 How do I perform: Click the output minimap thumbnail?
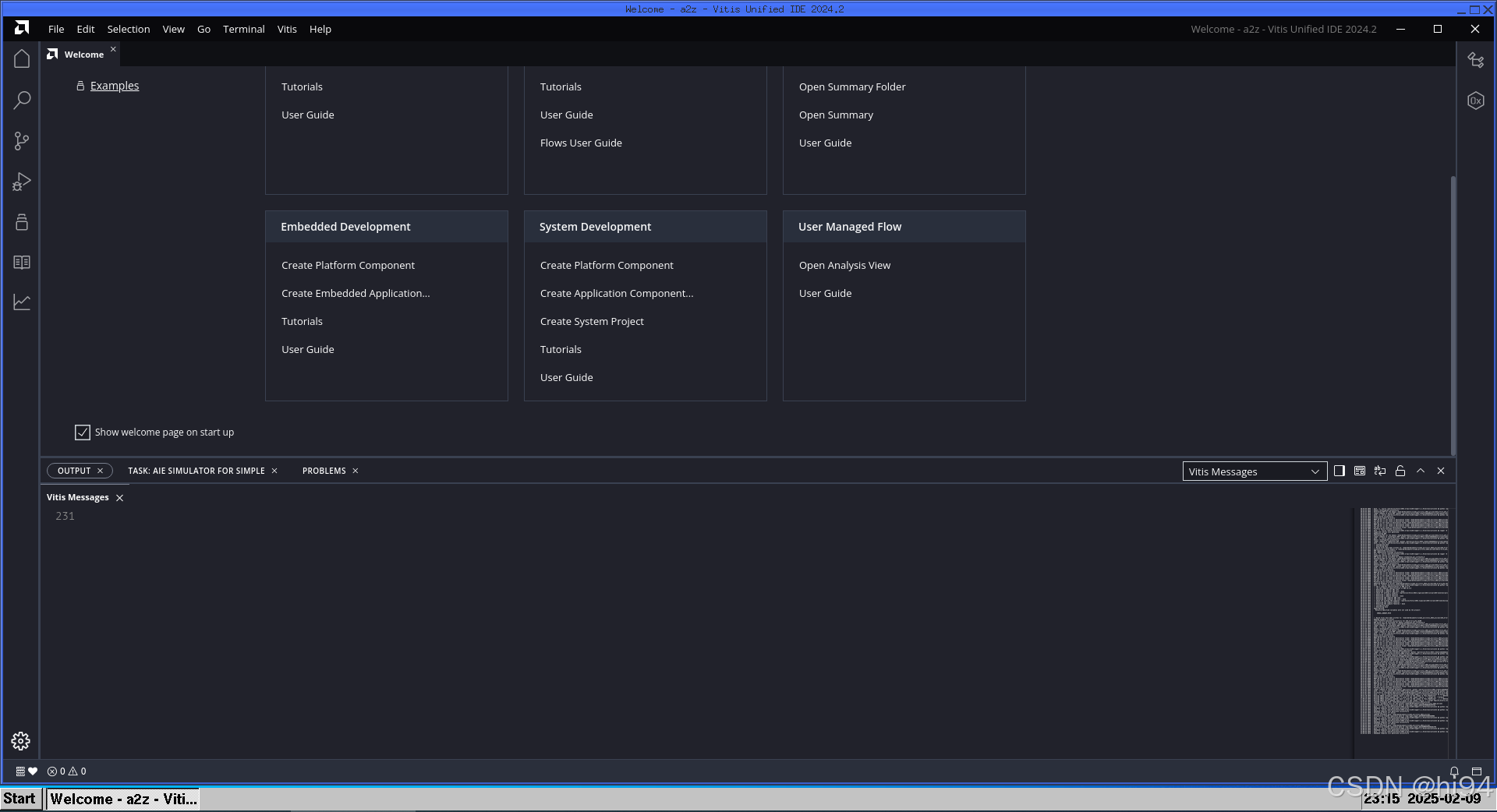pyautogui.click(x=1403, y=621)
